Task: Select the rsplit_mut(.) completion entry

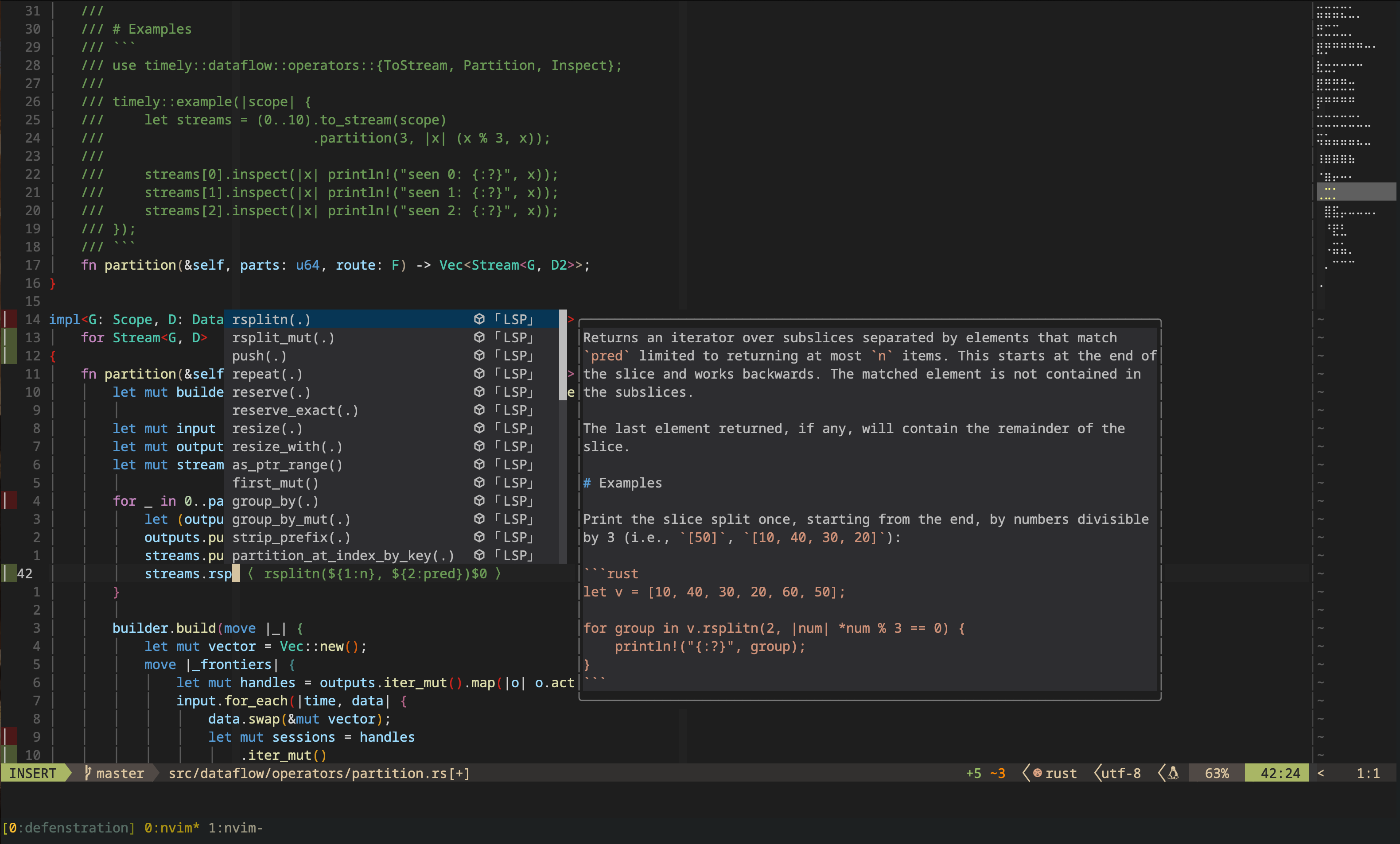Action: click(283, 337)
